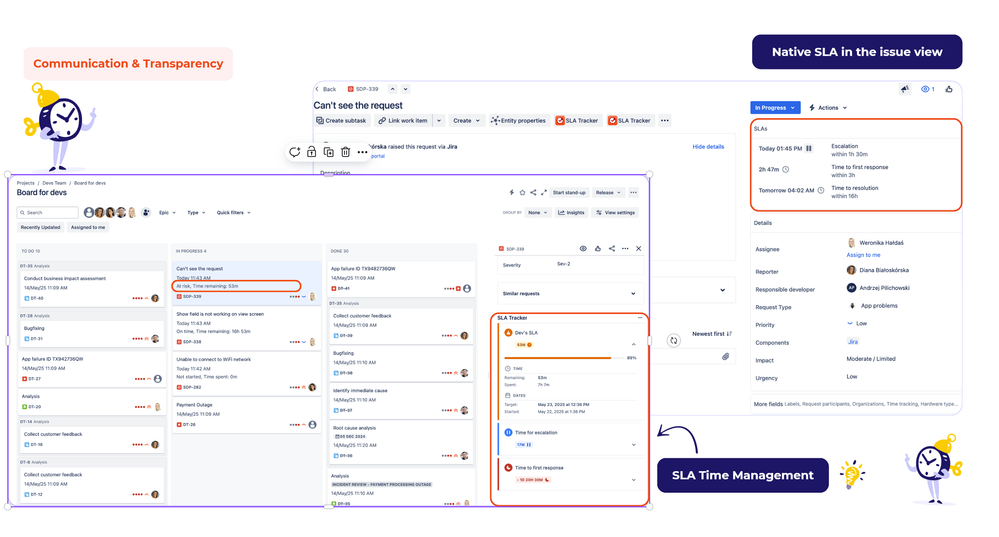
Task: Click the add people icon beside the avatars
Action: (x=146, y=212)
